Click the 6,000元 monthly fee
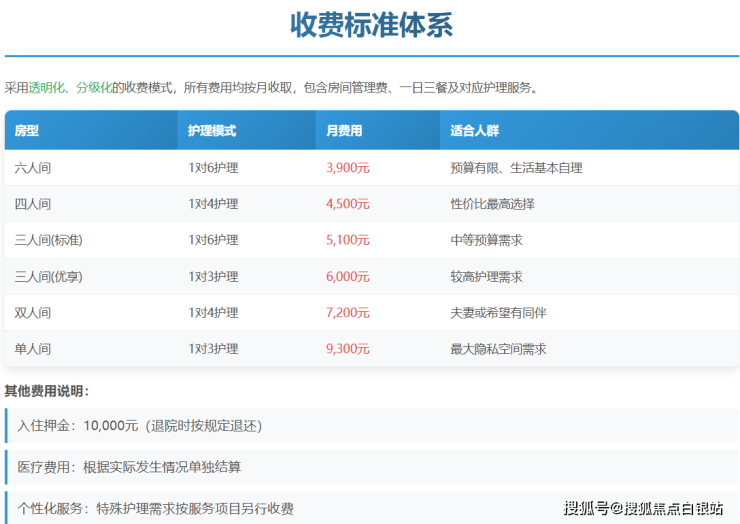The height and width of the screenshot is (524, 740). [x=347, y=276]
